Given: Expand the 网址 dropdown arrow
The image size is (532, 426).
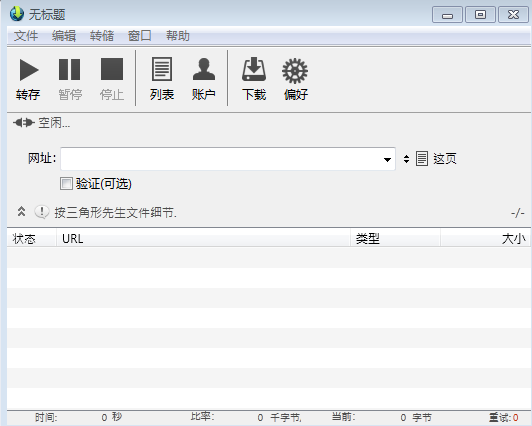Looking at the screenshot, I should 387,159.
